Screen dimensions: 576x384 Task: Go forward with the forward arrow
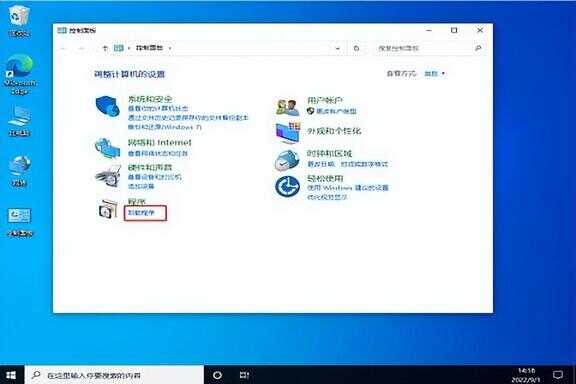click(x=81, y=48)
